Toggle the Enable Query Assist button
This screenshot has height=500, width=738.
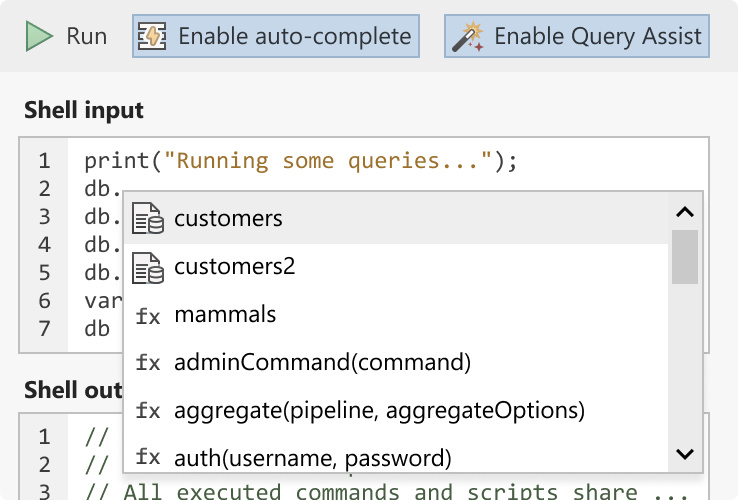[x=577, y=36]
